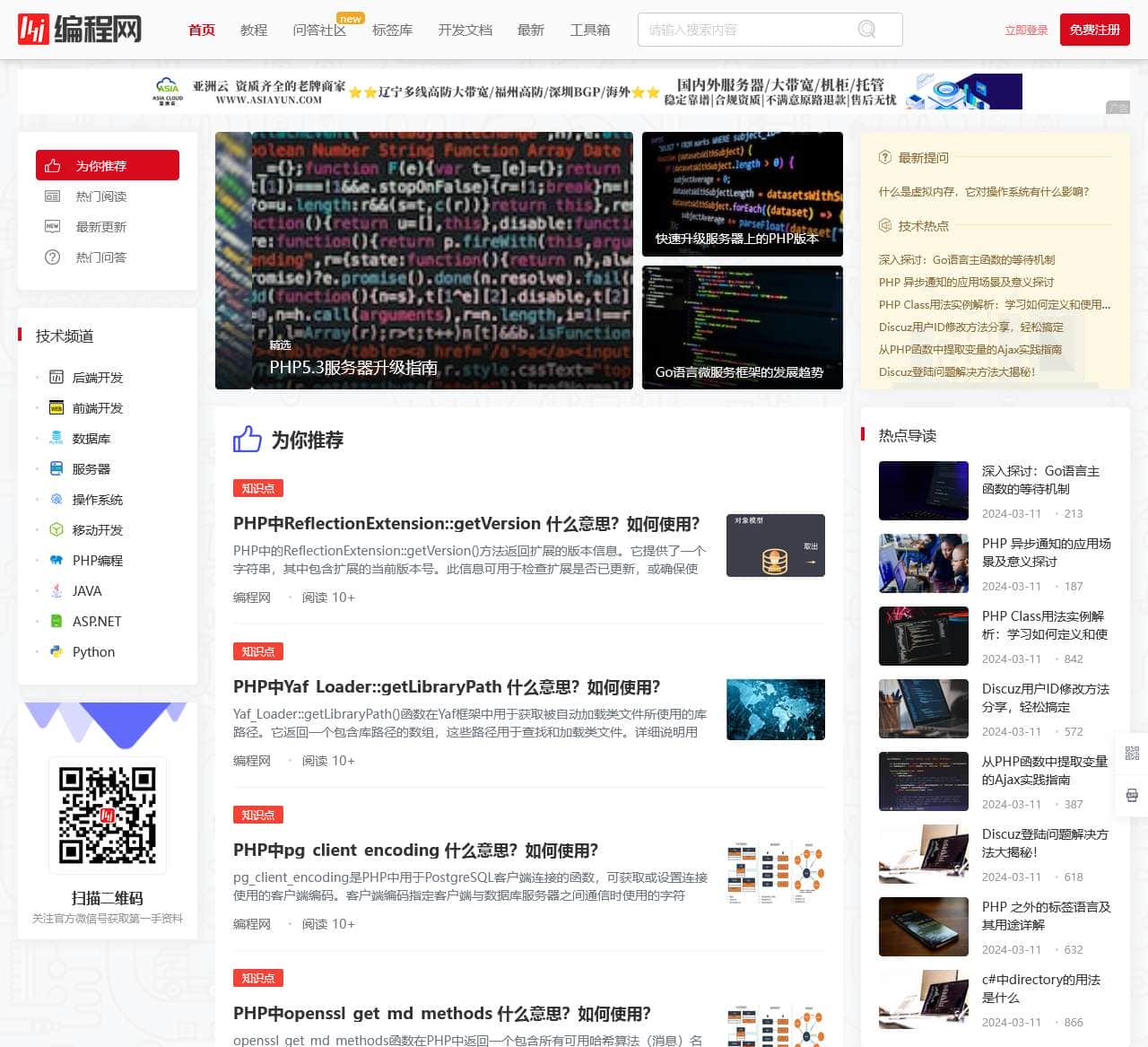Click the 热门问答 question mark icon

coord(53,257)
